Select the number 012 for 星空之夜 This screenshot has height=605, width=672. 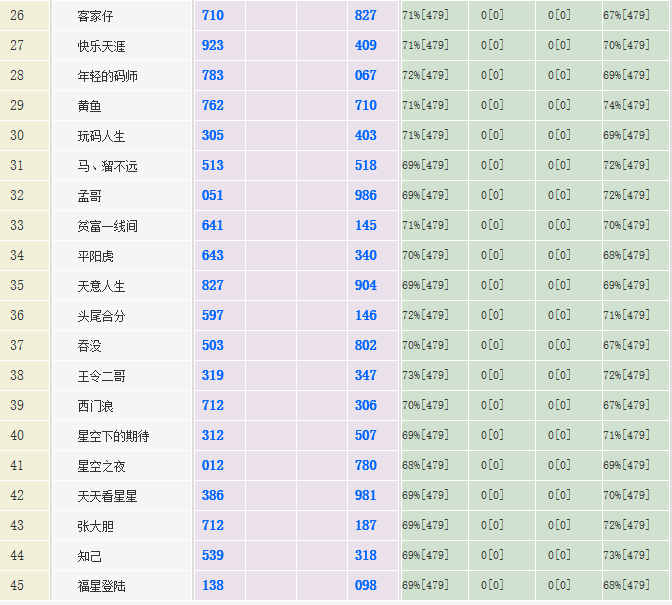[212, 465]
